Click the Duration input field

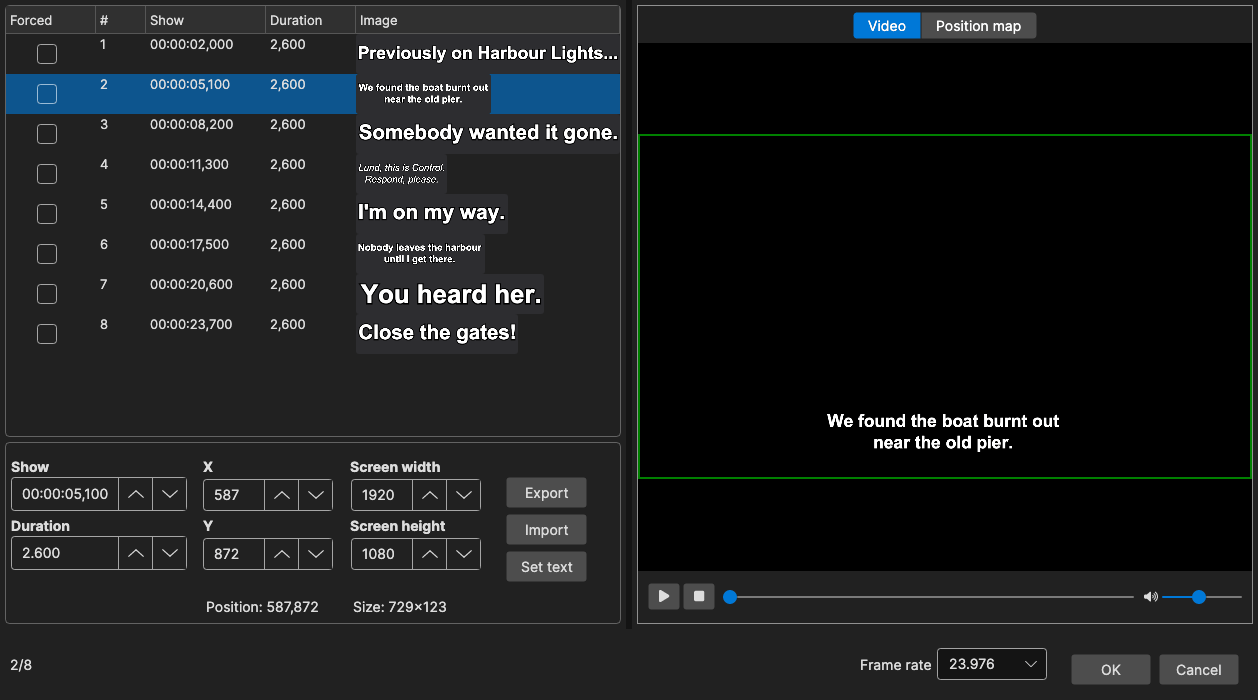(65, 553)
